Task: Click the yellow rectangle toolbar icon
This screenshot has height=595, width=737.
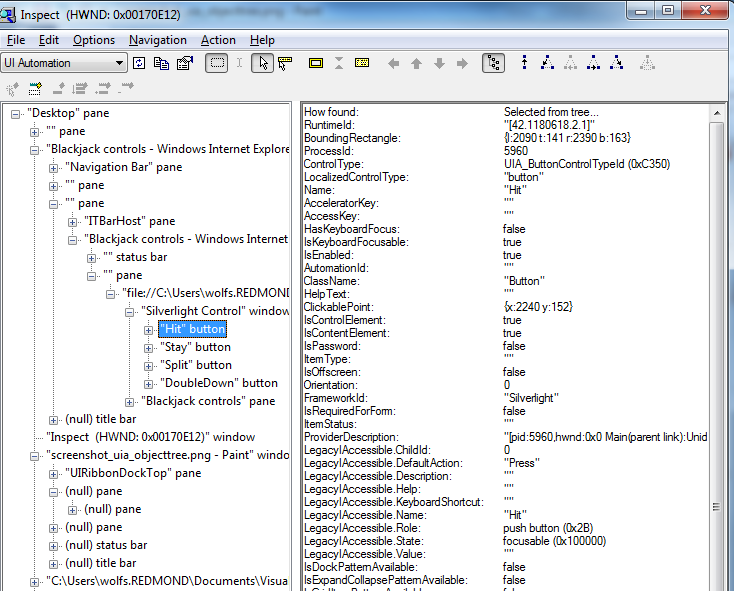Action: 315,63
